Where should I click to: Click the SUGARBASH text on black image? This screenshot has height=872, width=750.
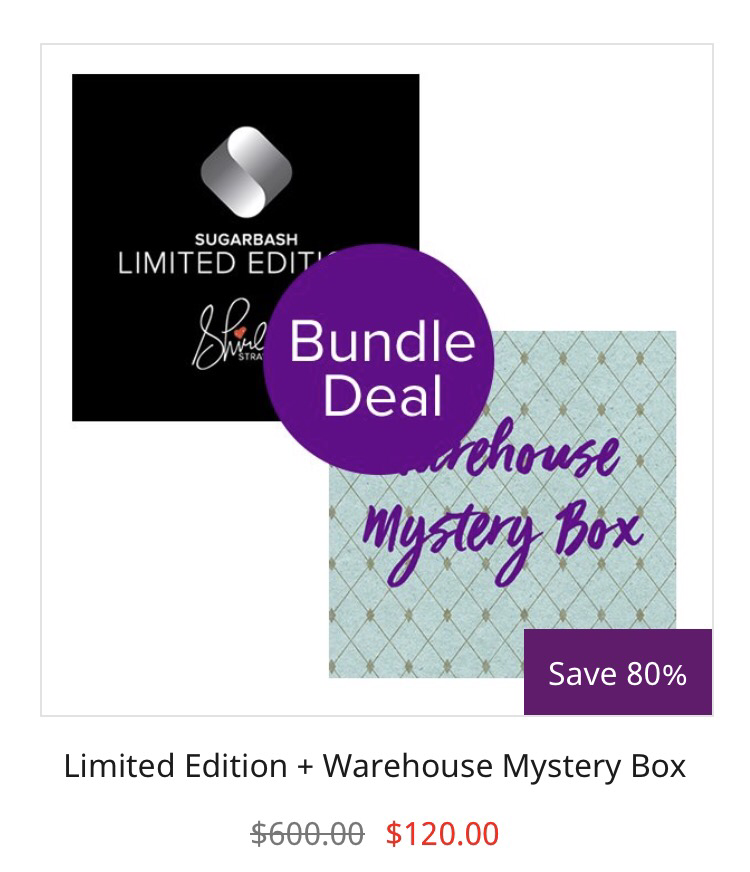[x=246, y=240]
